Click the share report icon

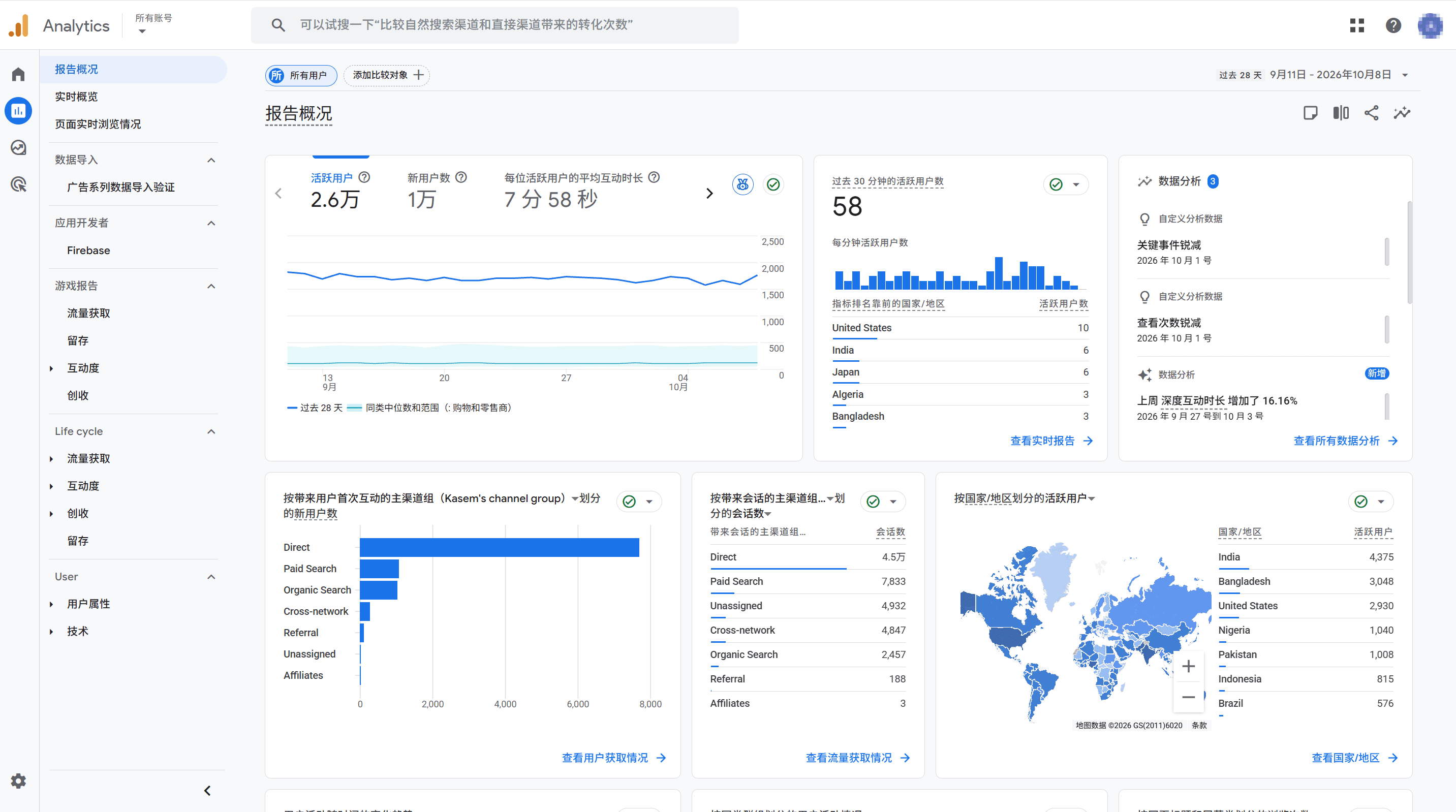[x=1371, y=113]
